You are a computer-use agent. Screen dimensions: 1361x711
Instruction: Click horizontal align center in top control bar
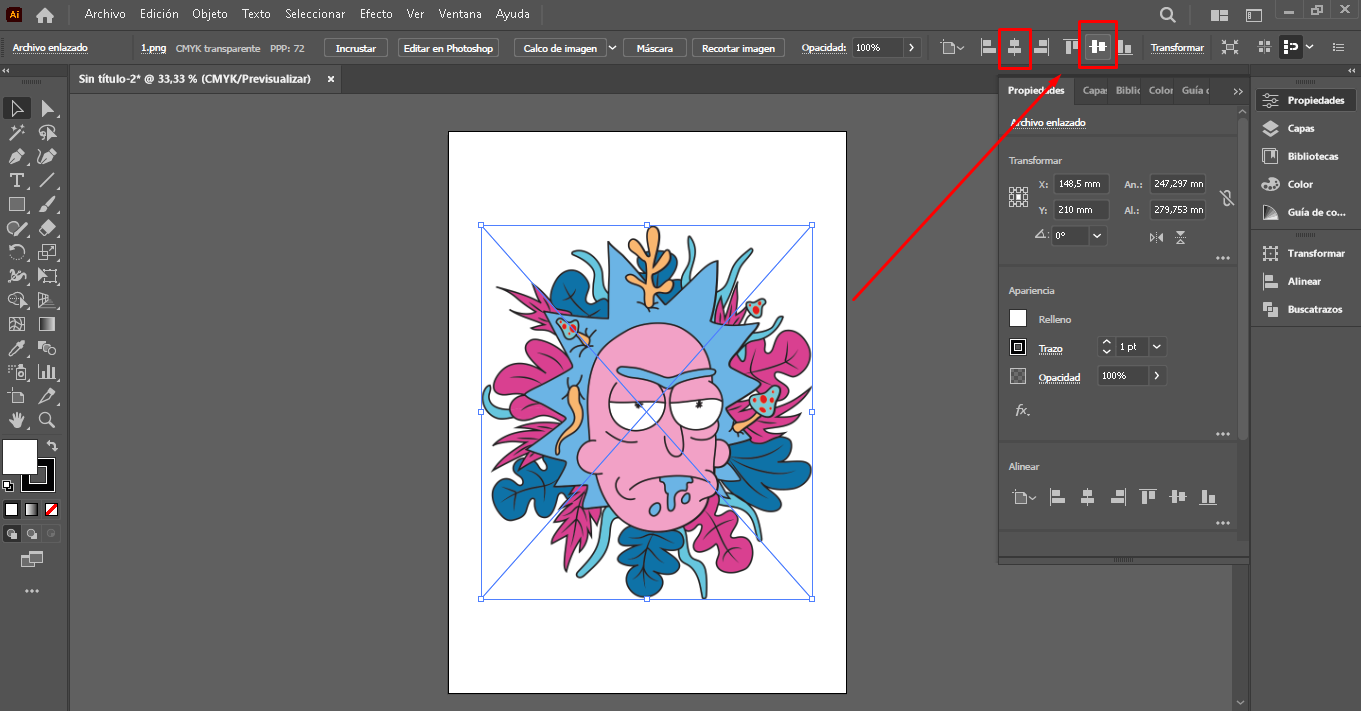coord(1015,47)
